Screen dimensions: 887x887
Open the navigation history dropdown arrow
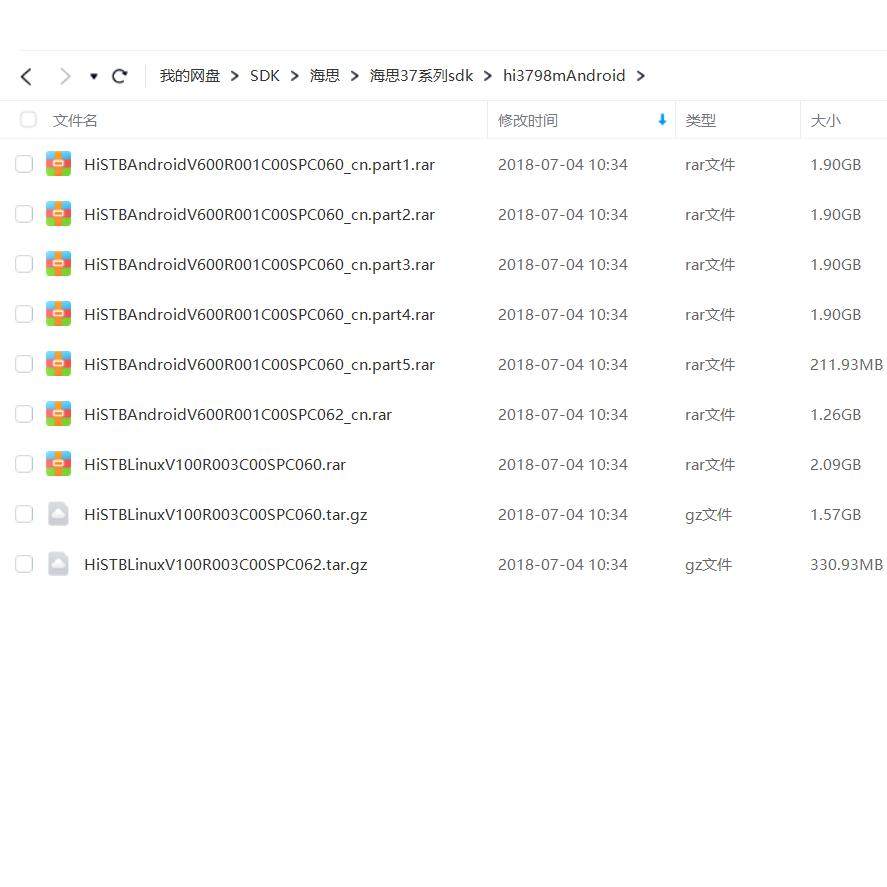coord(94,76)
